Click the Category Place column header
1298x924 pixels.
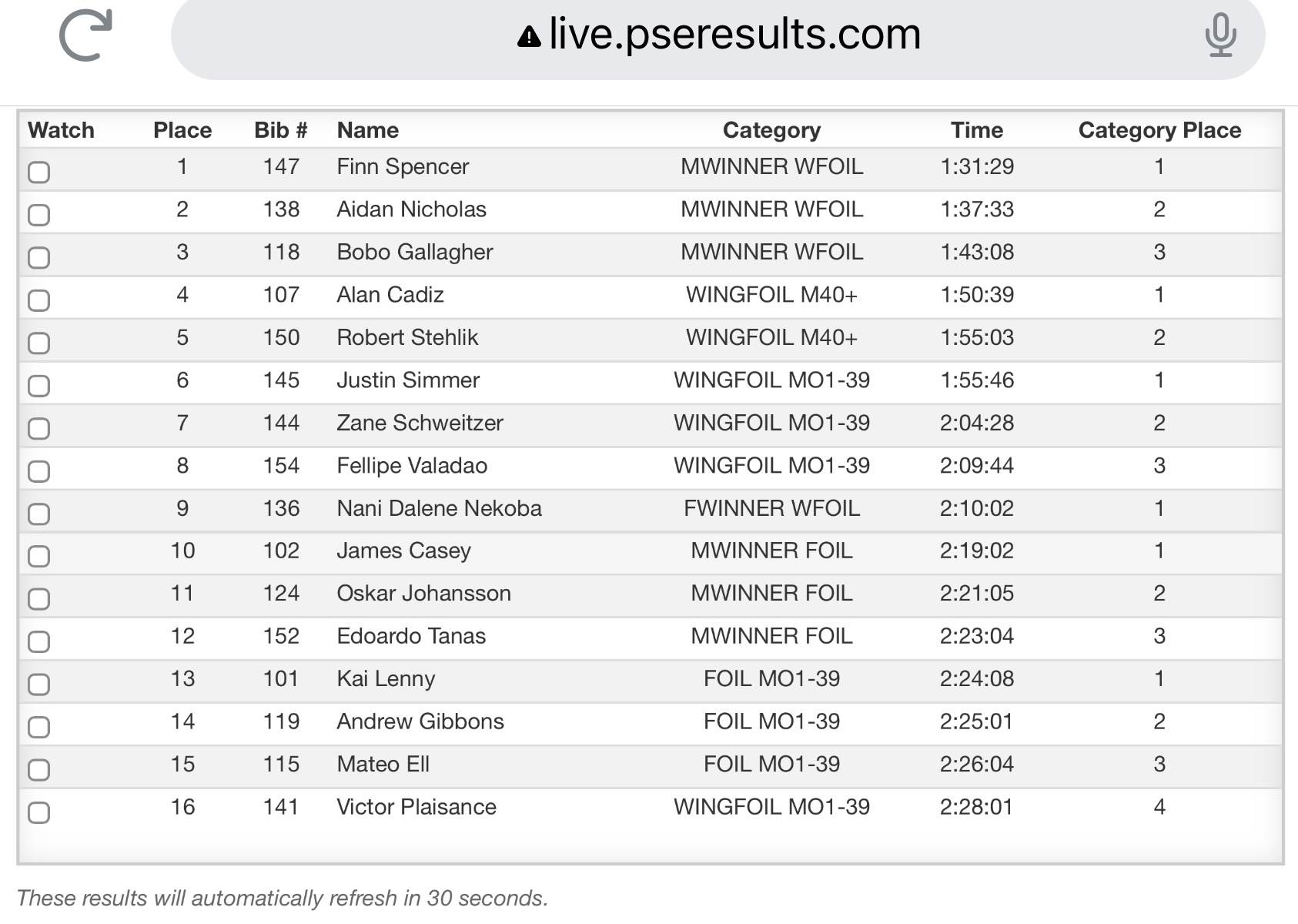click(x=1159, y=130)
